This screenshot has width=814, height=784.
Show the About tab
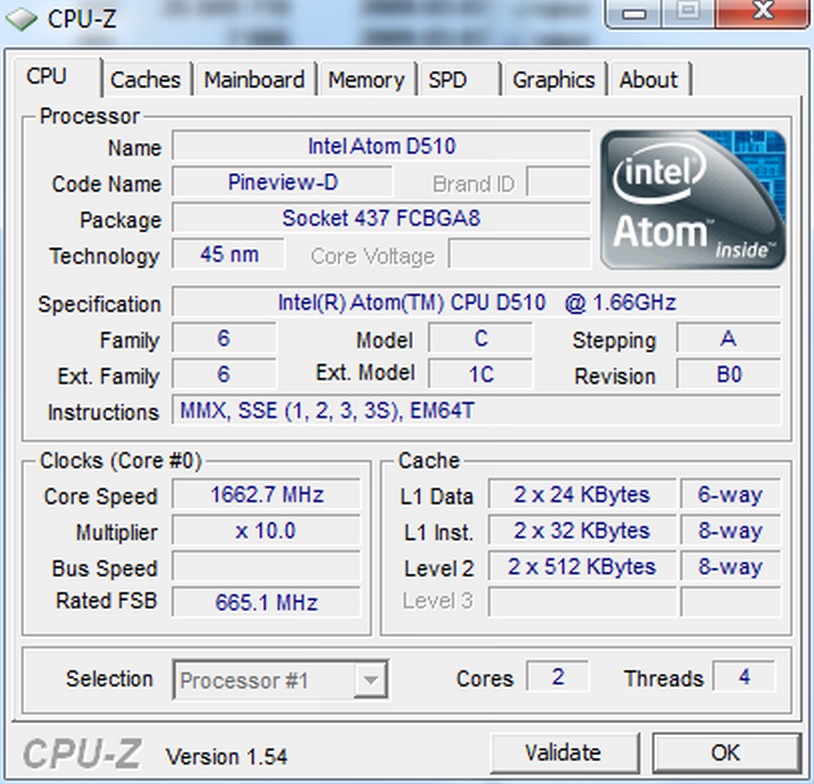click(648, 80)
